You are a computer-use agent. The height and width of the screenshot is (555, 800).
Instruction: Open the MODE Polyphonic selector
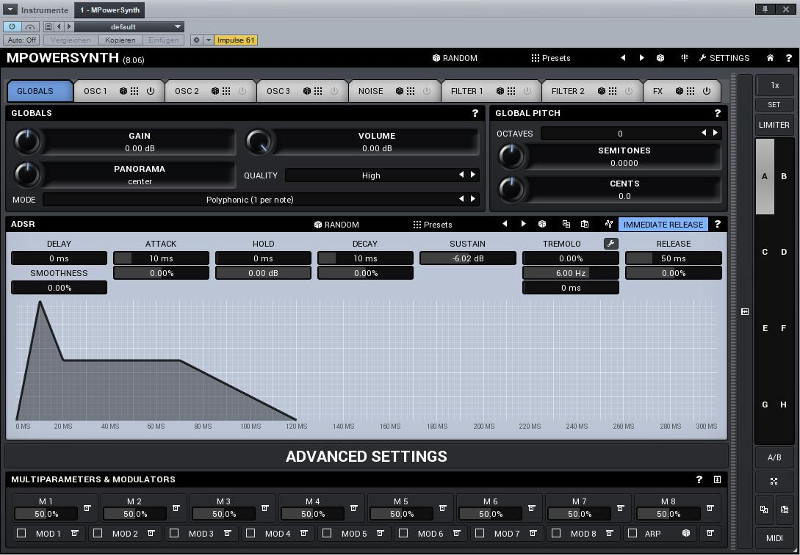(x=249, y=199)
